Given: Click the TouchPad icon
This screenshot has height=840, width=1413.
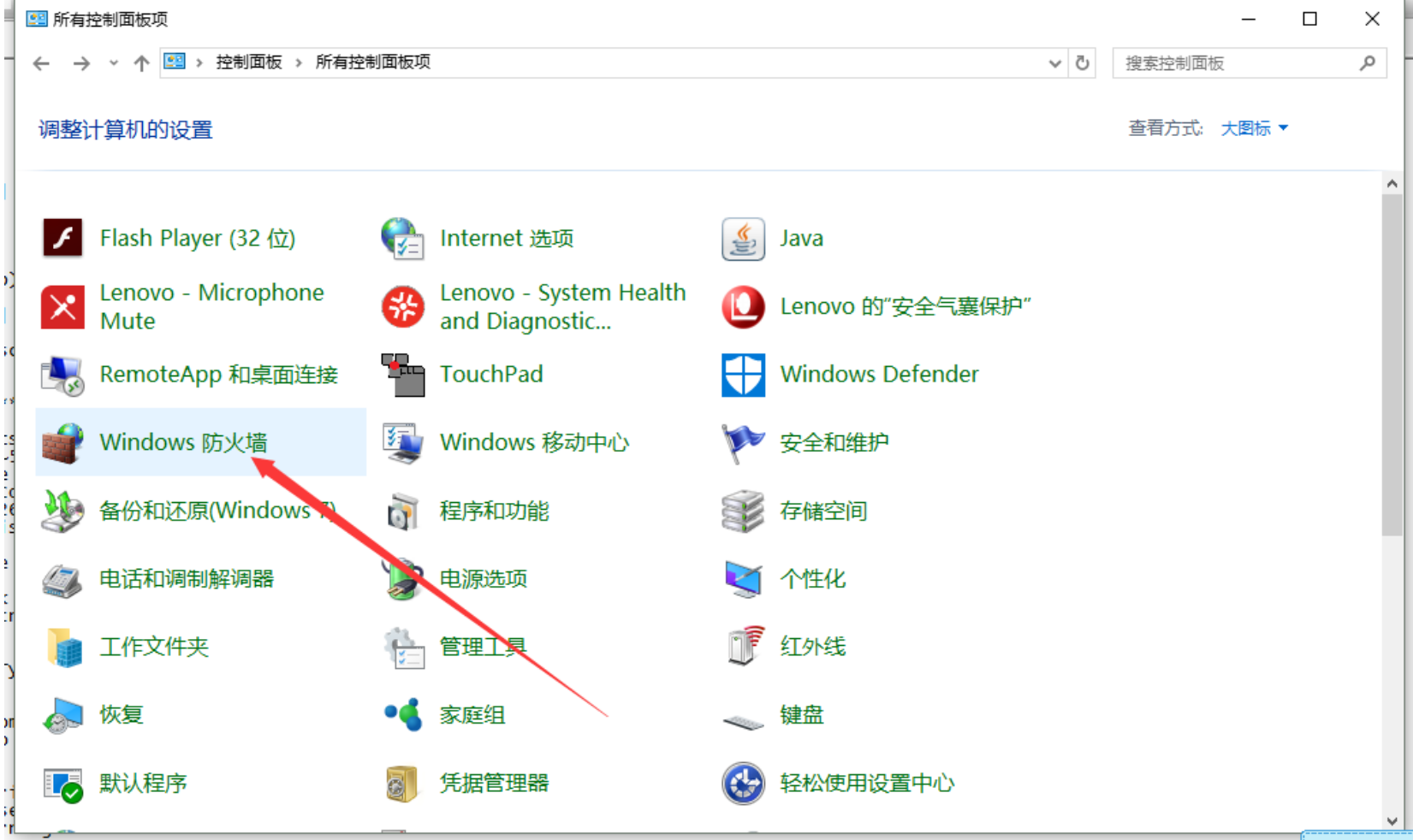Looking at the screenshot, I should click(x=402, y=375).
